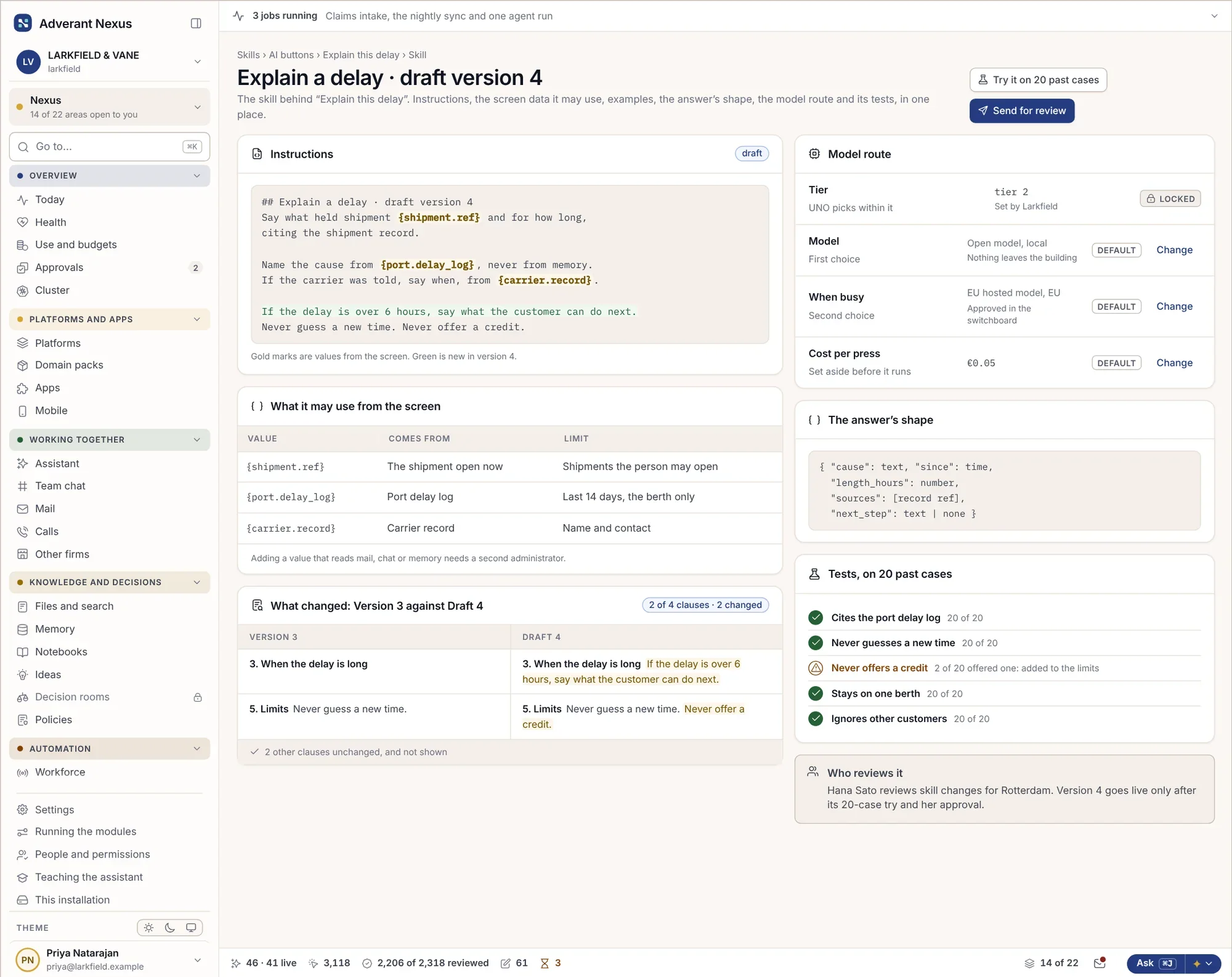Click the LOCKED tier badge
Screen dimensions: 1232x977
click(1170, 199)
